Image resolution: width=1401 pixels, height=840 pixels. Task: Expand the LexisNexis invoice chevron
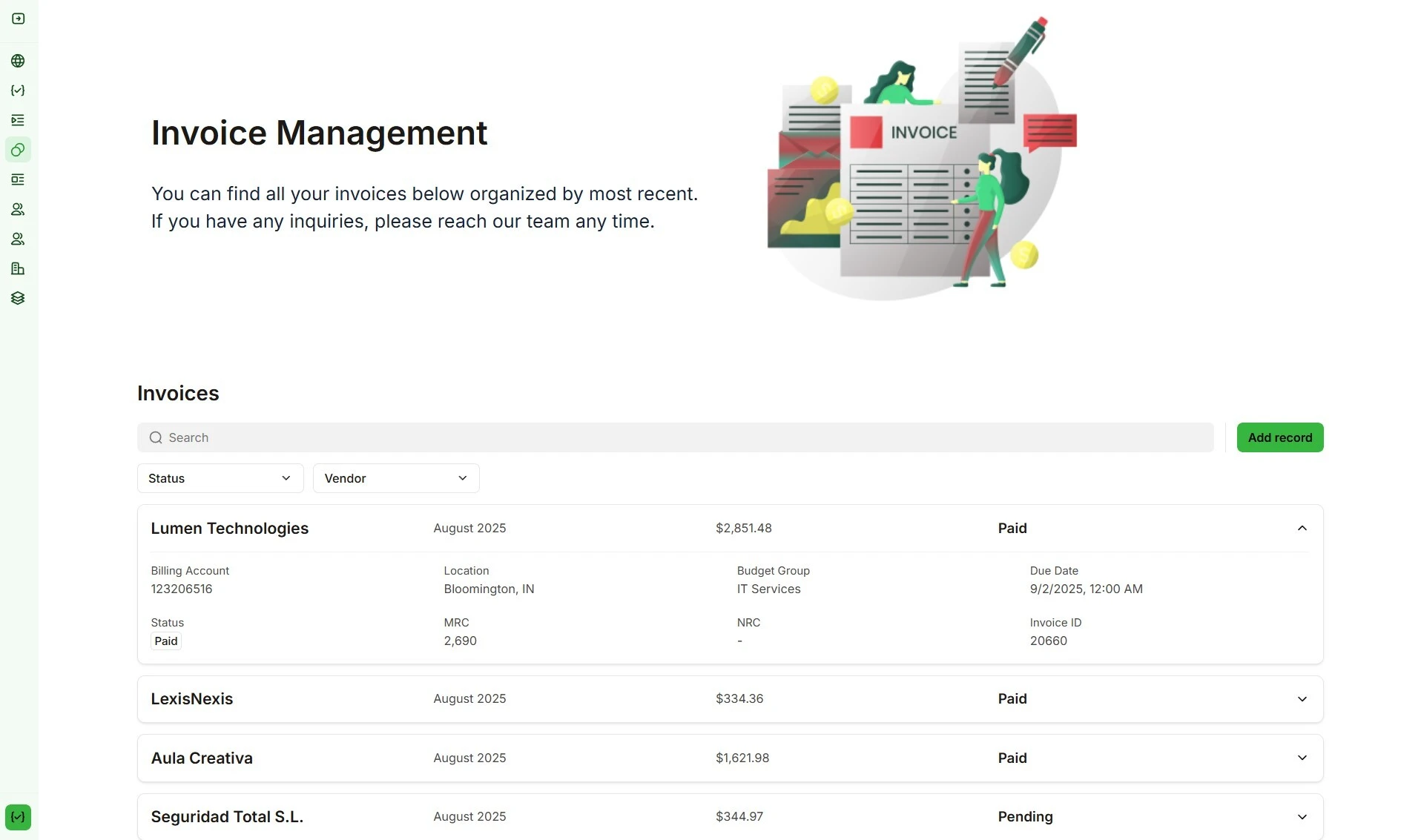[x=1302, y=699]
